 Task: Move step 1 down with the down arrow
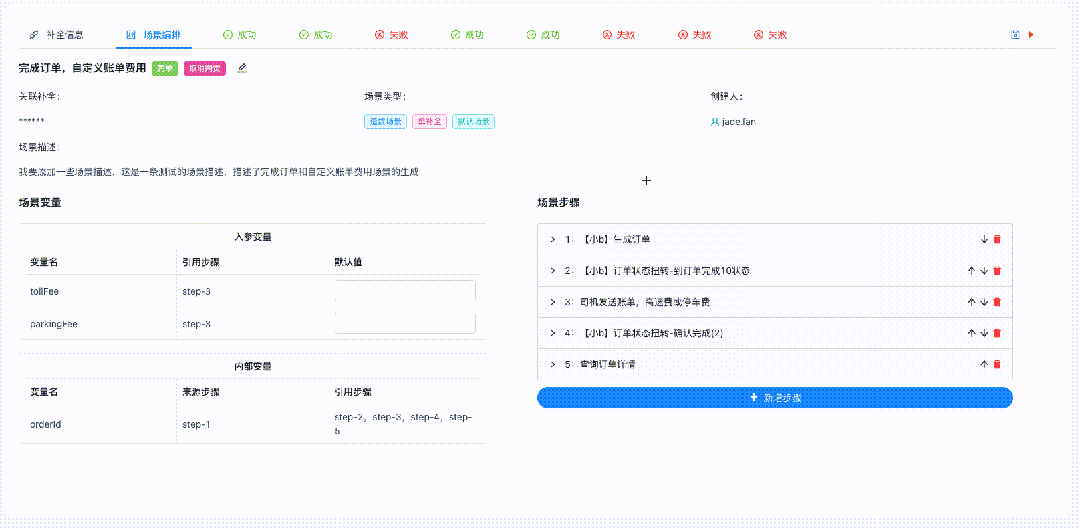(984, 240)
